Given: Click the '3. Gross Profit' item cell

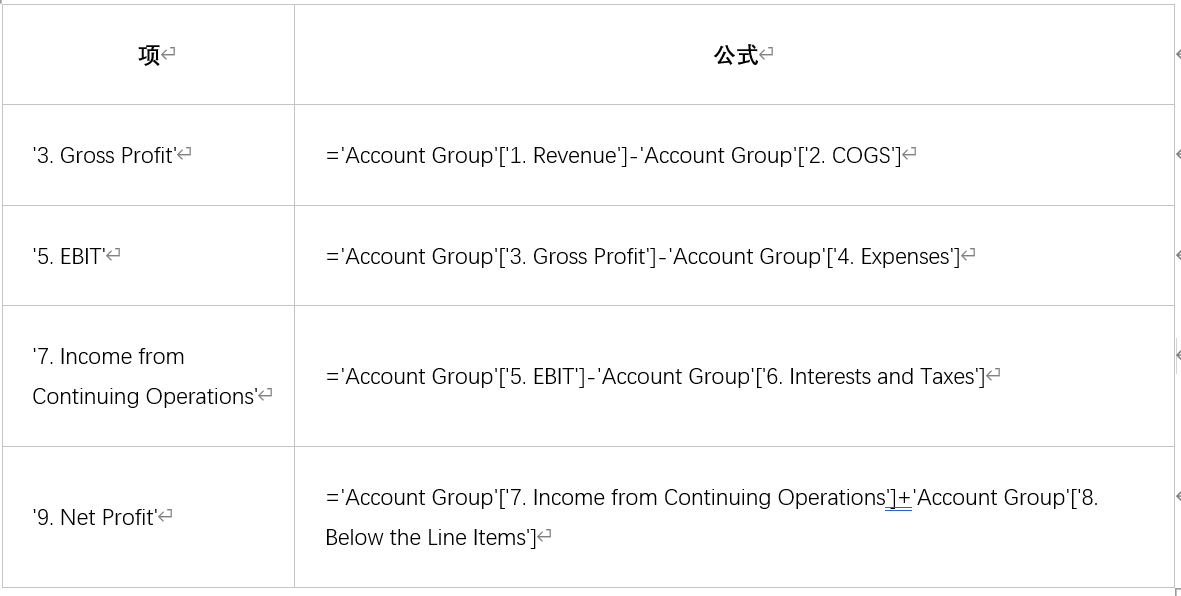Looking at the screenshot, I should [x=148, y=155].
